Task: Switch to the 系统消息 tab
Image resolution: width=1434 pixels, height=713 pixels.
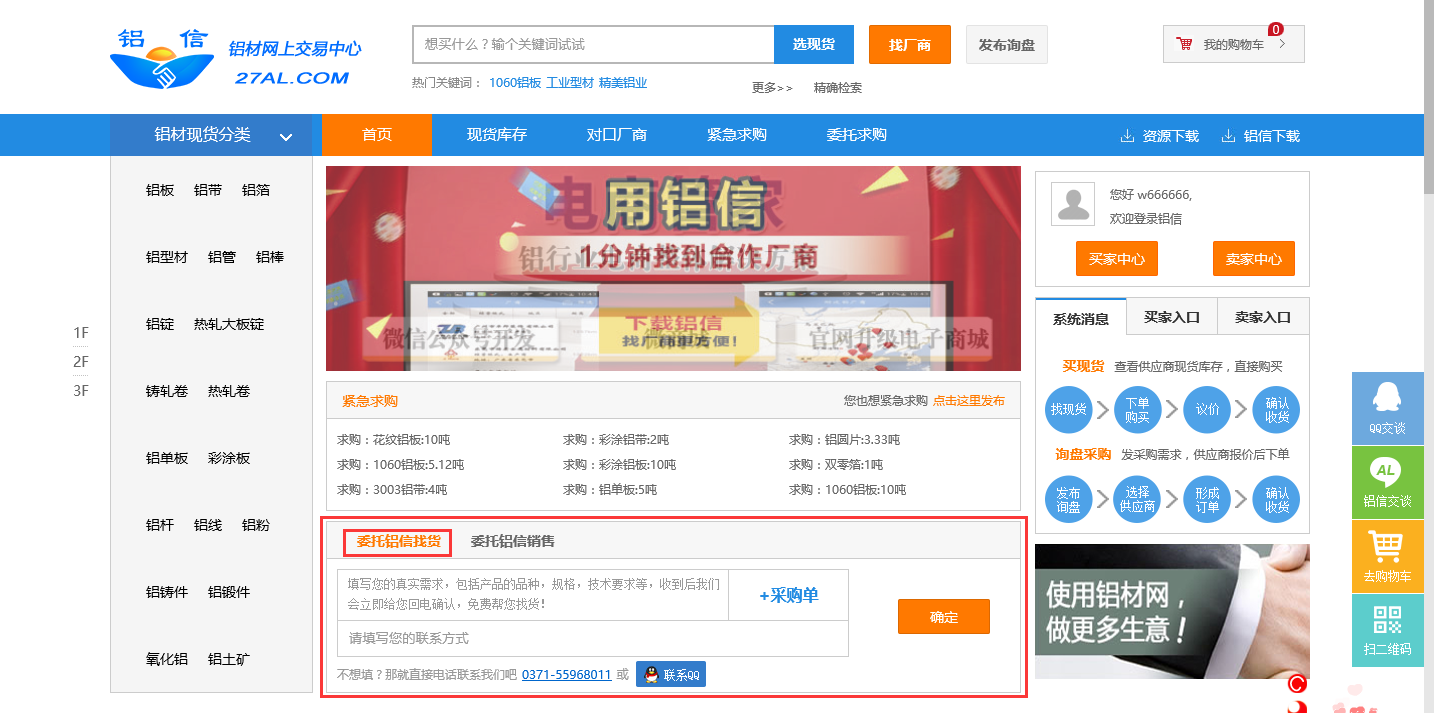Action: (1081, 317)
